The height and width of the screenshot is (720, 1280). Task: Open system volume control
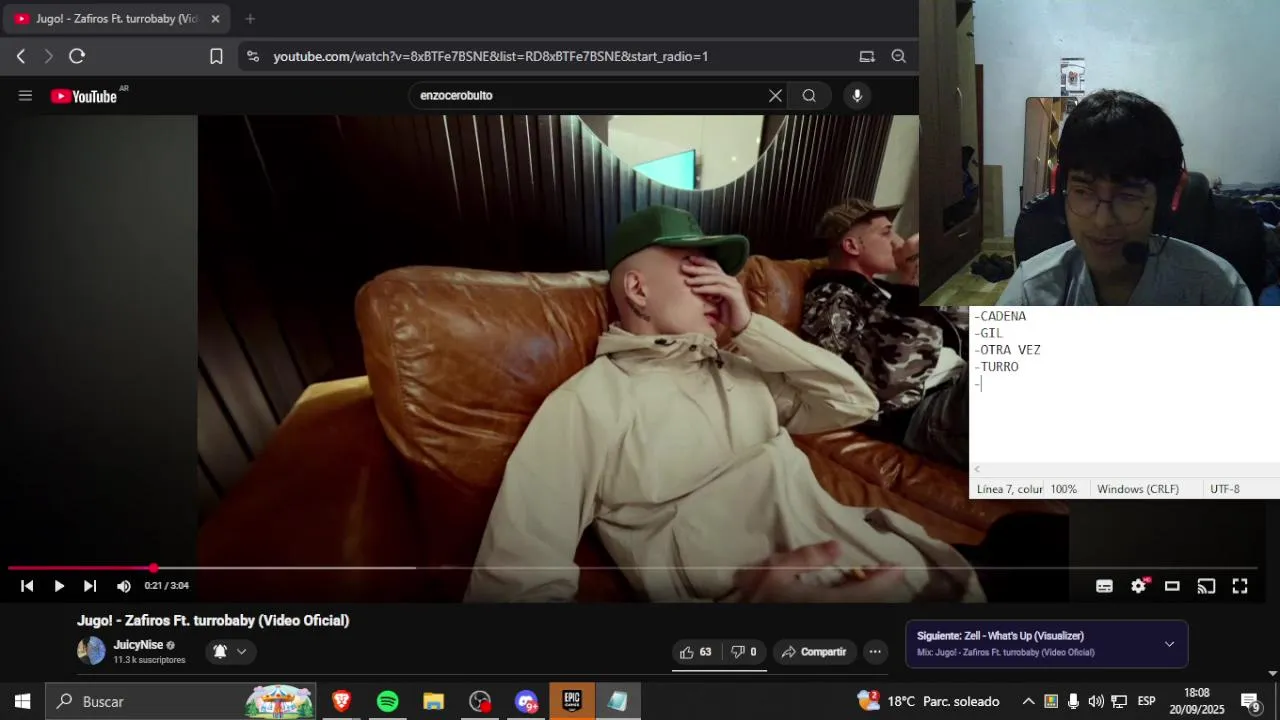(1096, 702)
